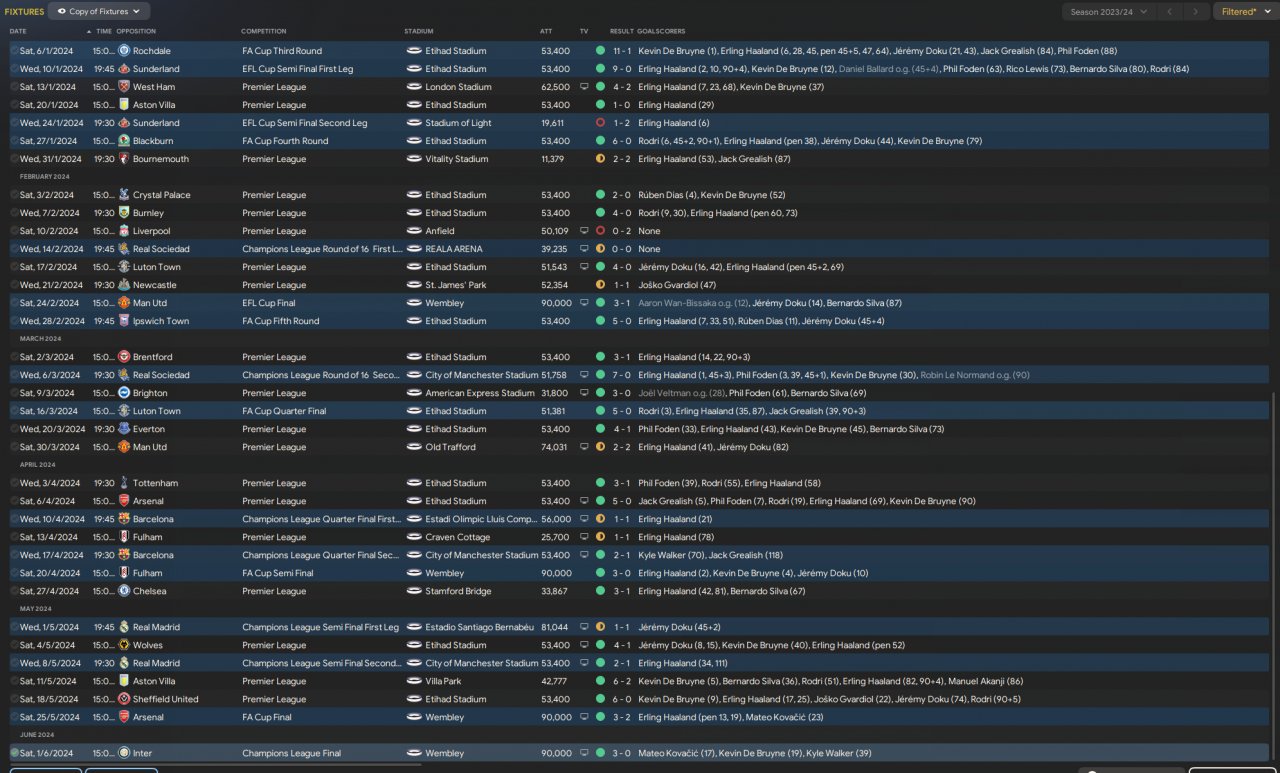Click the stadium icon beside Stamford Bridge
This screenshot has height=773, width=1280.
click(x=414, y=591)
